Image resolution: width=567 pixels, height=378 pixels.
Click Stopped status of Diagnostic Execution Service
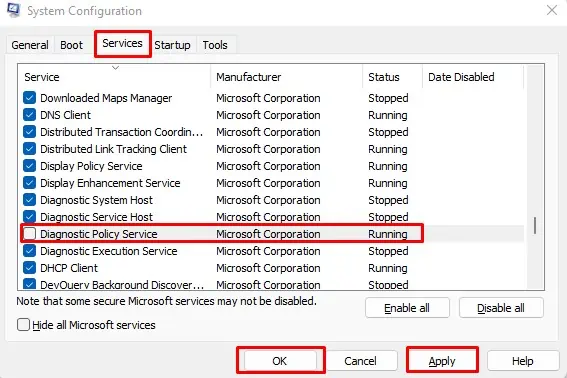point(388,251)
